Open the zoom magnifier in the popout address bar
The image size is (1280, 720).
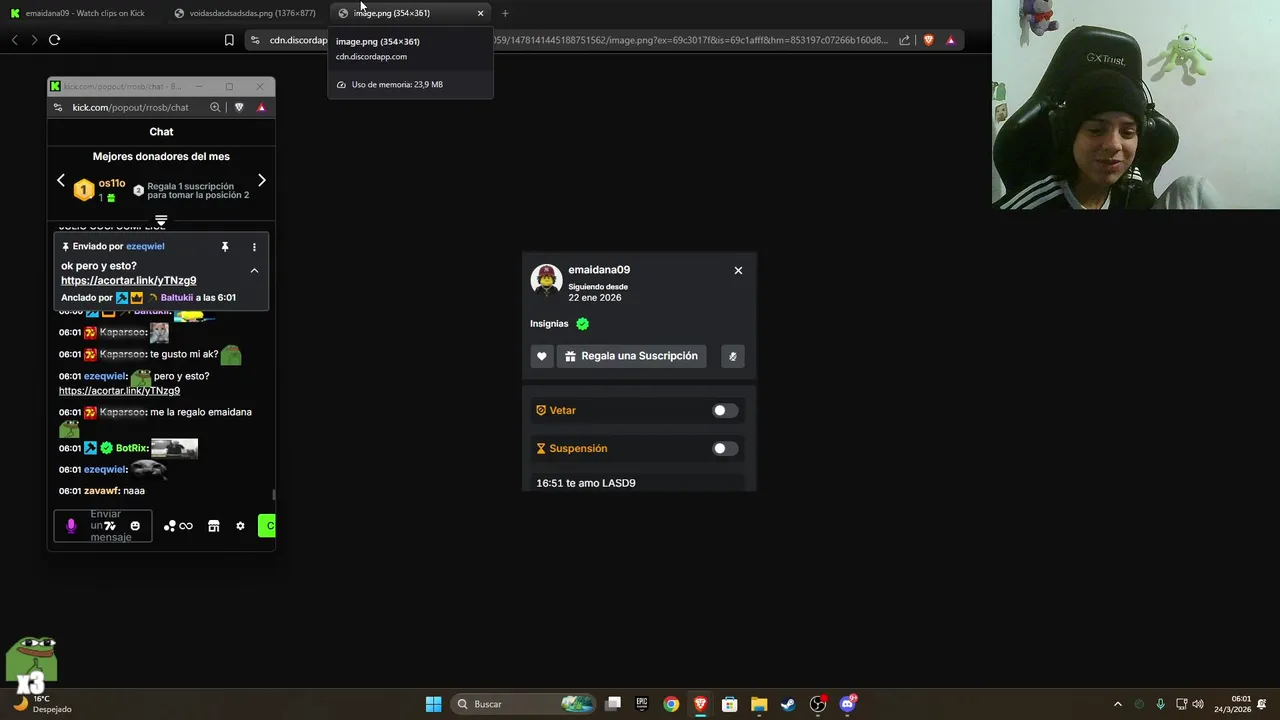coord(215,107)
